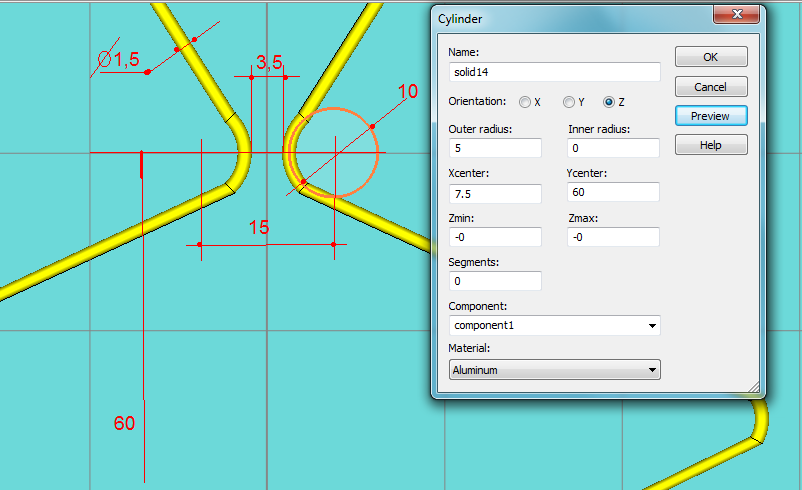Select the Z orientation radio button
Screen dimensions: 802x490
point(609,102)
